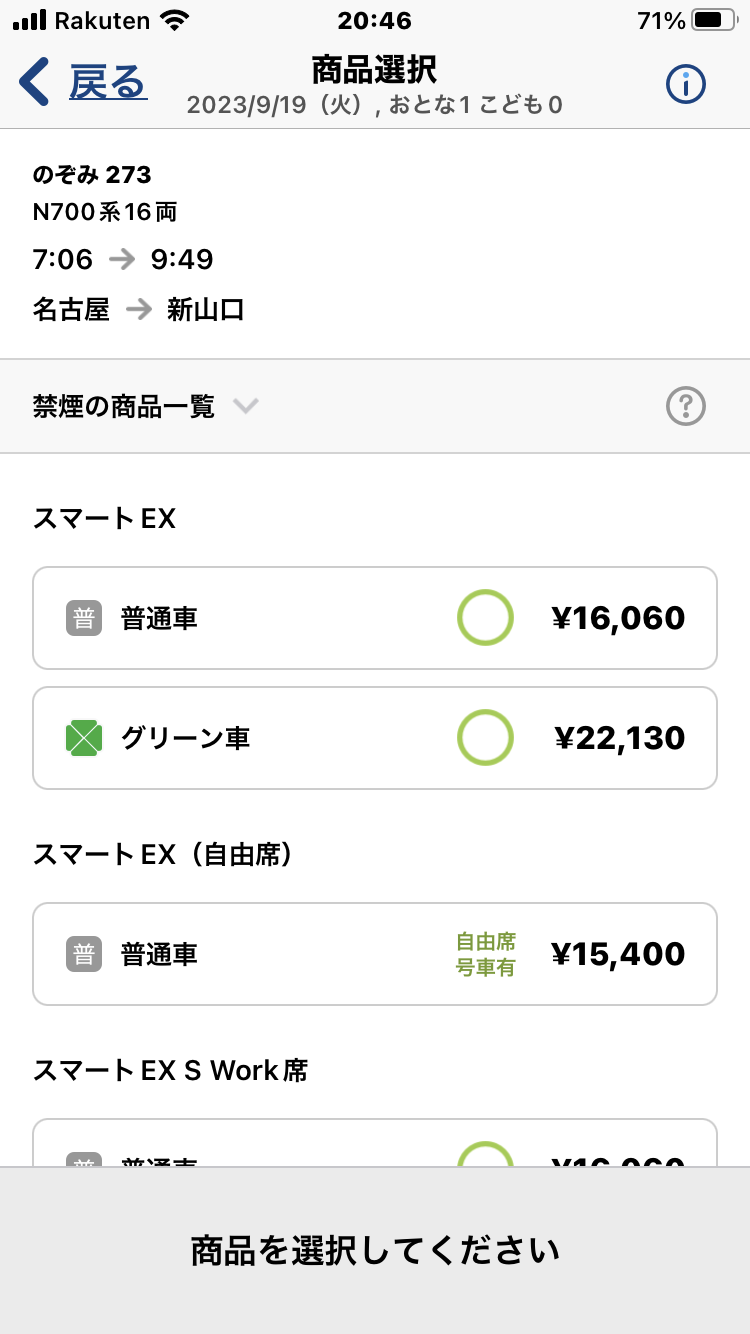This screenshot has width=750, height=1334.
Task: Expand the 禁煙の商品一覧 dropdown chevron
Action: tap(246, 406)
